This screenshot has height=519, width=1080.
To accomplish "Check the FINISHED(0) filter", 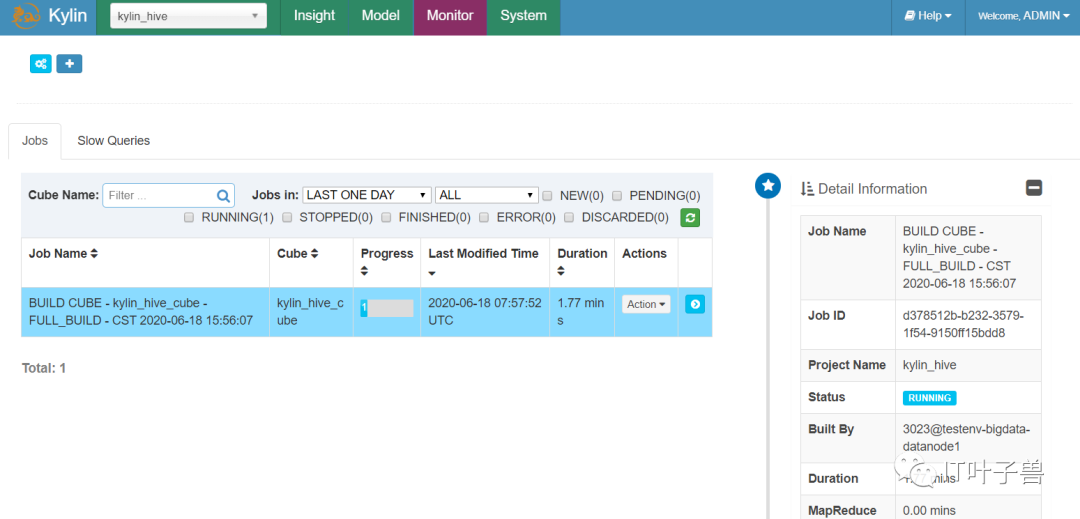I will pos(386,218).
